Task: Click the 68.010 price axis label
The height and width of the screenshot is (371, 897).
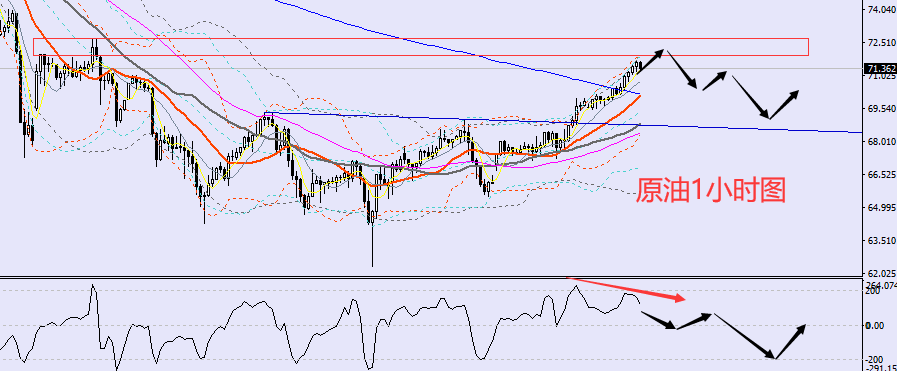Action: point(882,141)
